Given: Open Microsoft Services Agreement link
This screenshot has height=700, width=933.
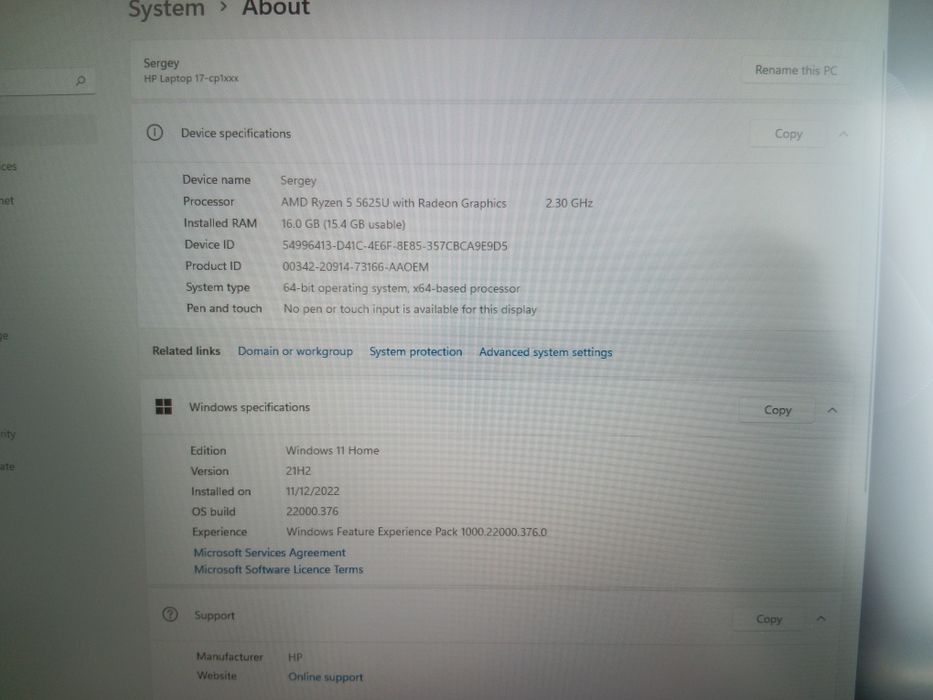Looking at the screenshot, I should (270, 552).
